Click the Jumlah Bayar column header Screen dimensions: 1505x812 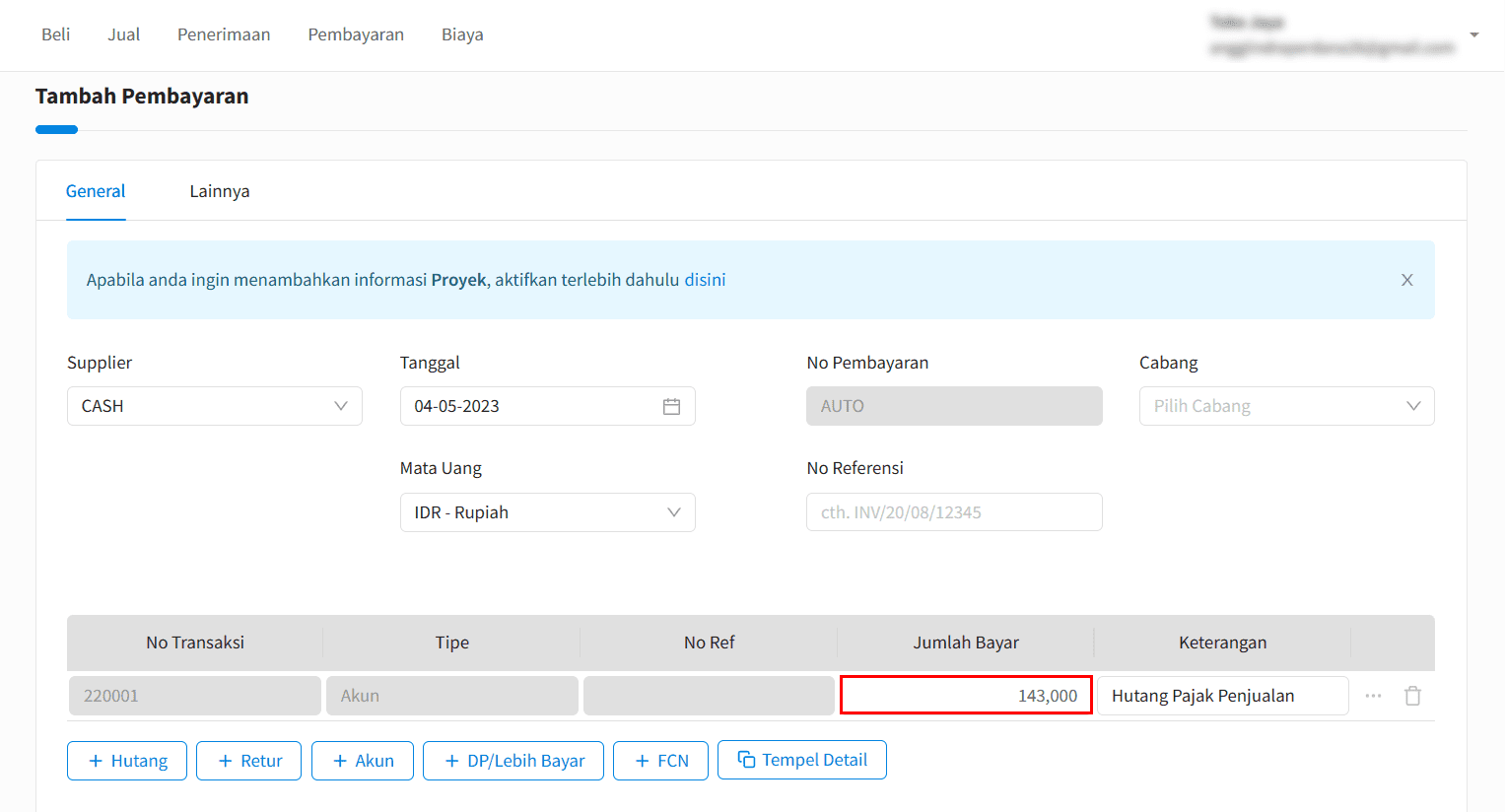click(x=966, y=643)
